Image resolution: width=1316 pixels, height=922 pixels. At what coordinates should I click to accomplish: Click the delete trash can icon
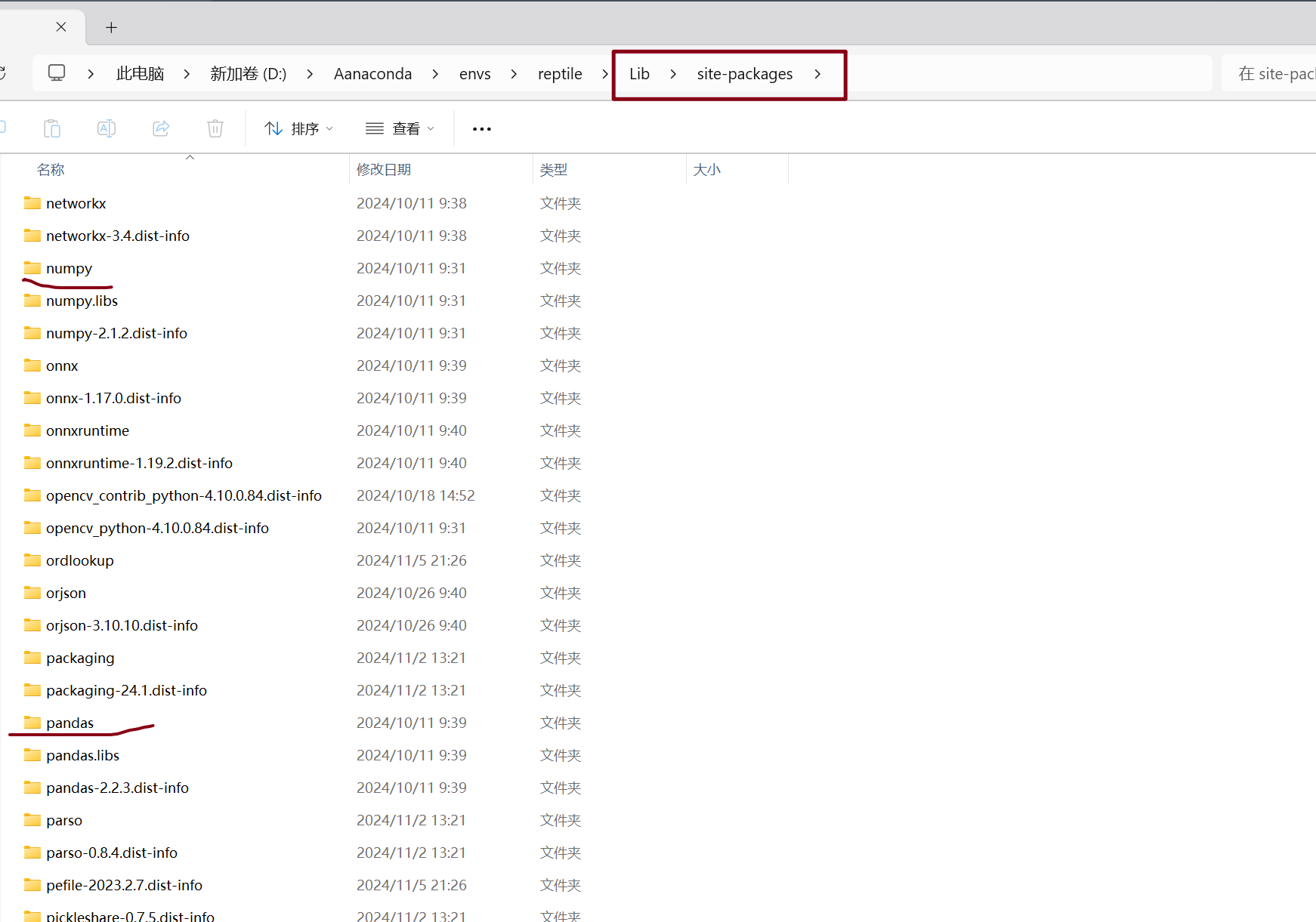pos(215,128)
